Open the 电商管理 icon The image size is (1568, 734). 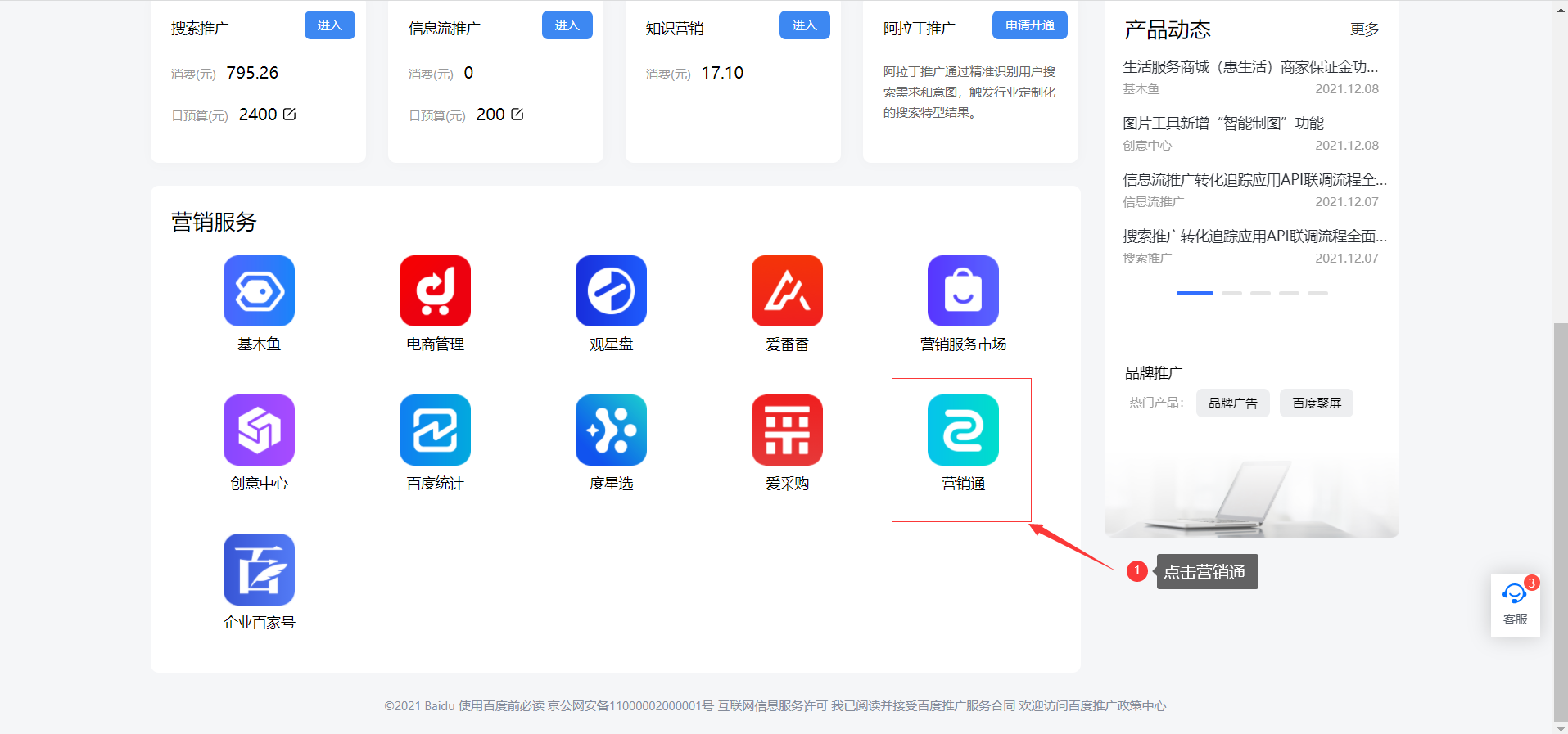(435, 290)
